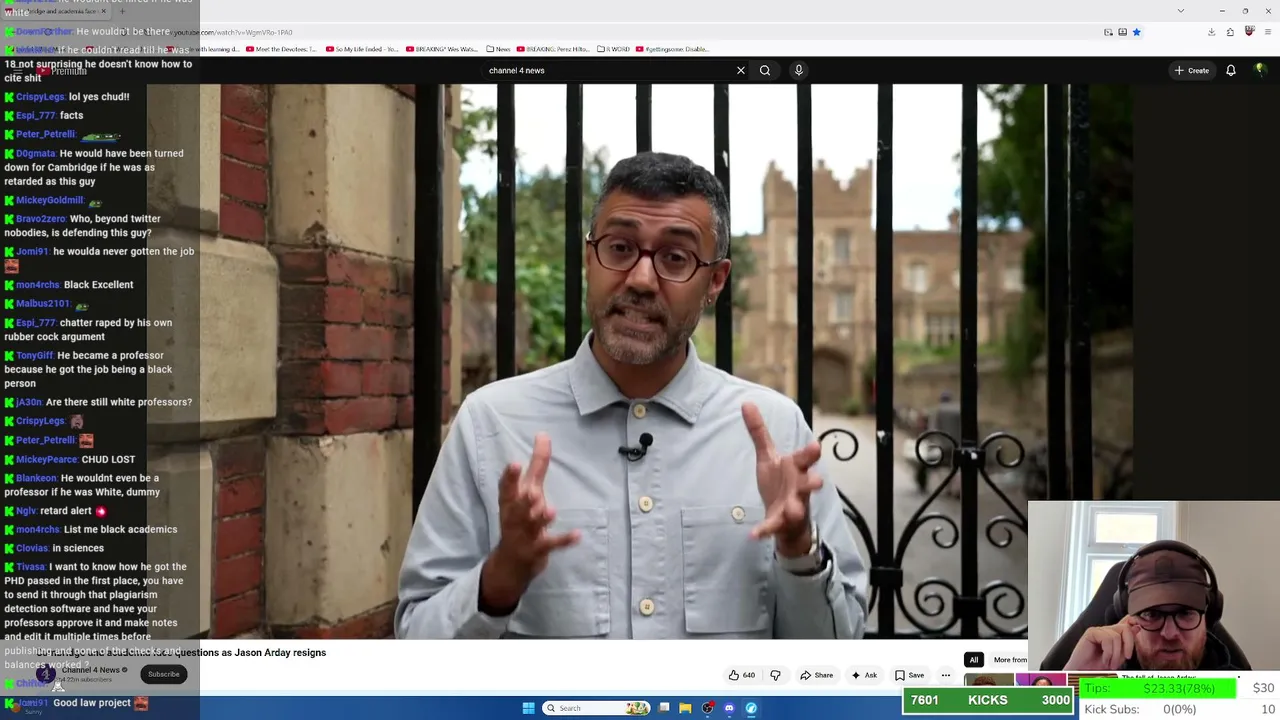This screenshot has height=720, width=1280.
Task: Open '#gettingsome: Disable...' bookmark
Action: 674,49
